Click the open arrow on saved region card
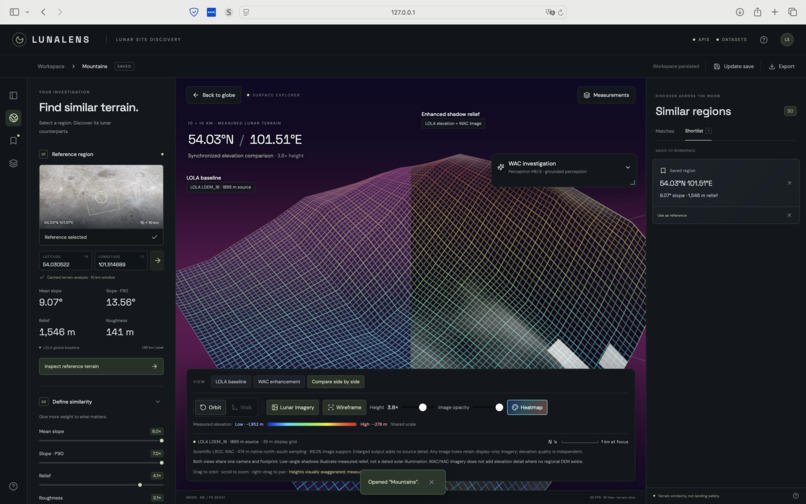The width and height of the screenshot is (806, 504). pos(789,183)
